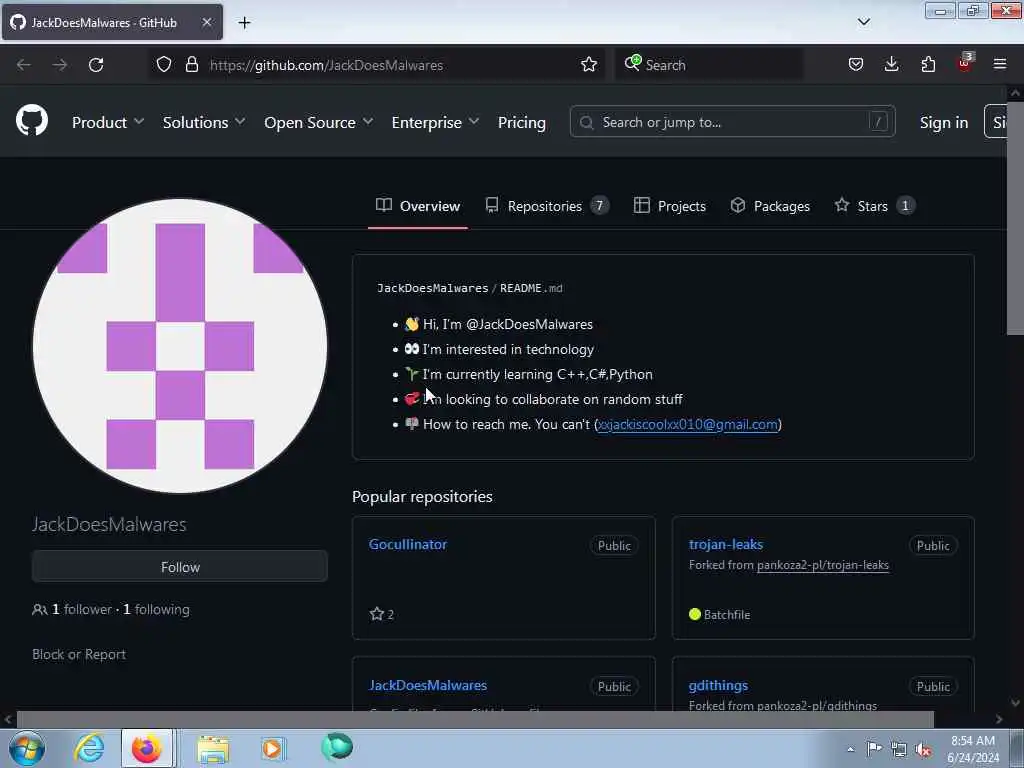Click the Firefox Search box
Image resolution: width=1024 pixels, height=768 pixels.
coord(709,65)
